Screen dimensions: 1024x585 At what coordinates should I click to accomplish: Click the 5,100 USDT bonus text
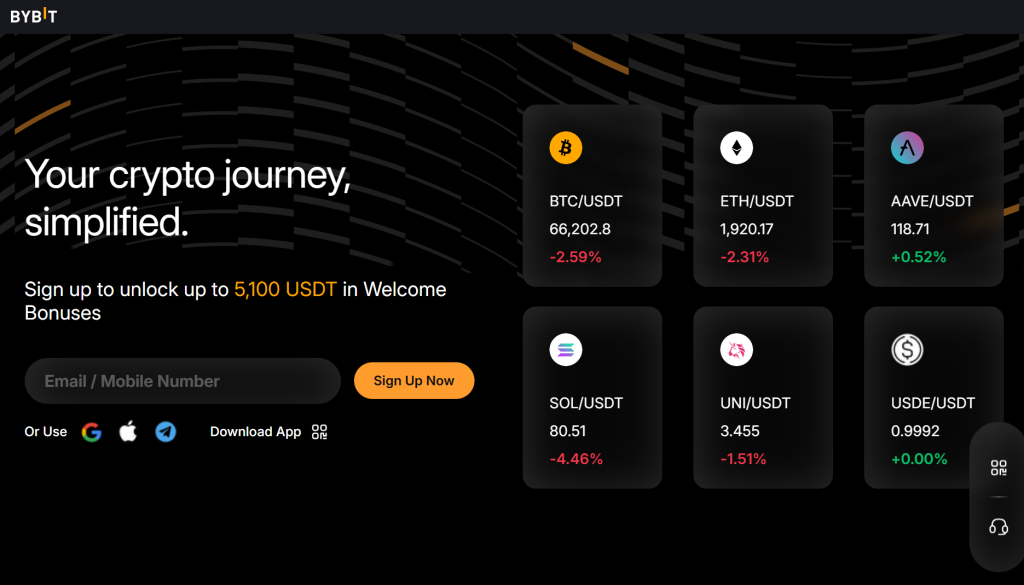(x=285, y=289)
